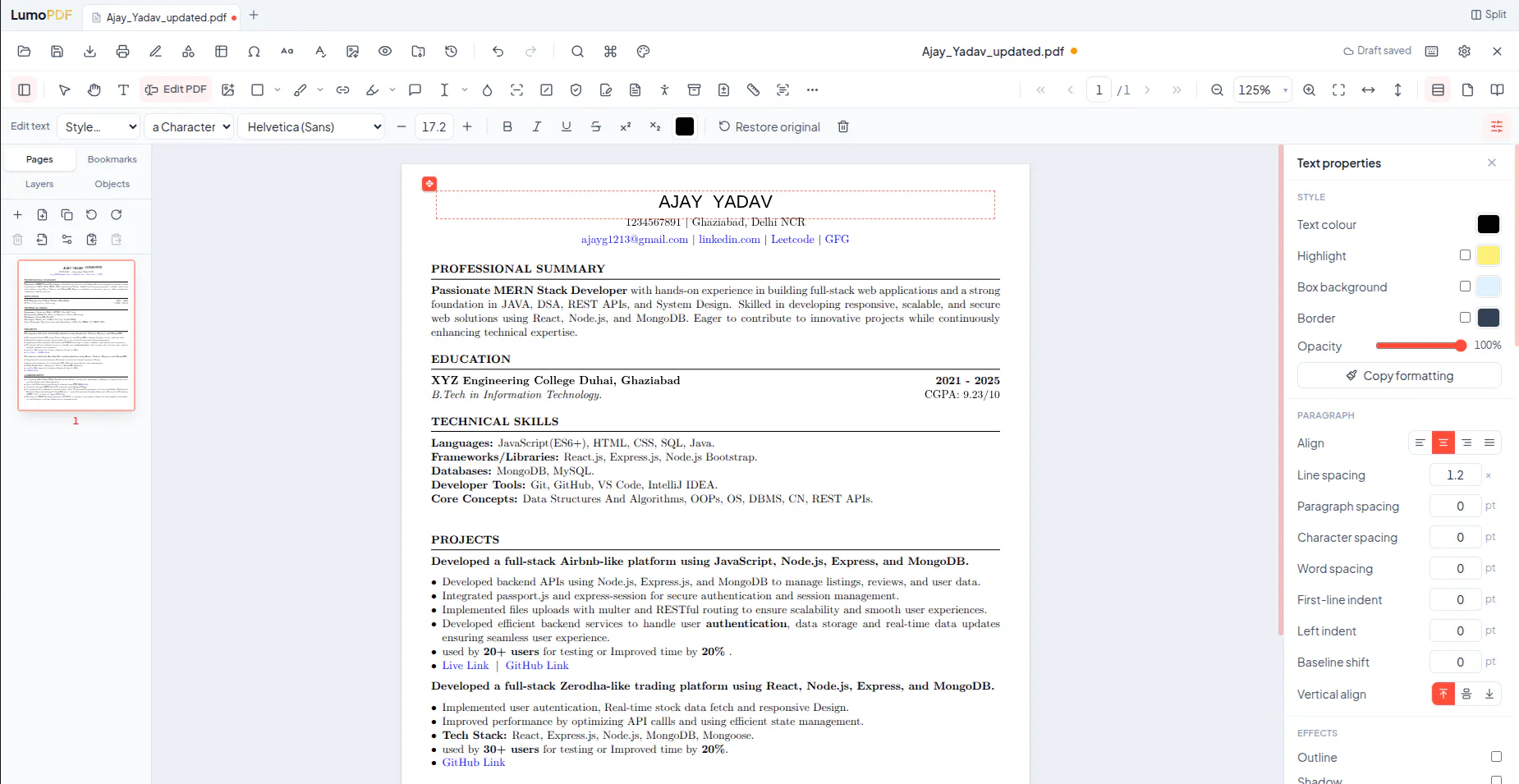Click the Copy formatting button

(1399, 376)
